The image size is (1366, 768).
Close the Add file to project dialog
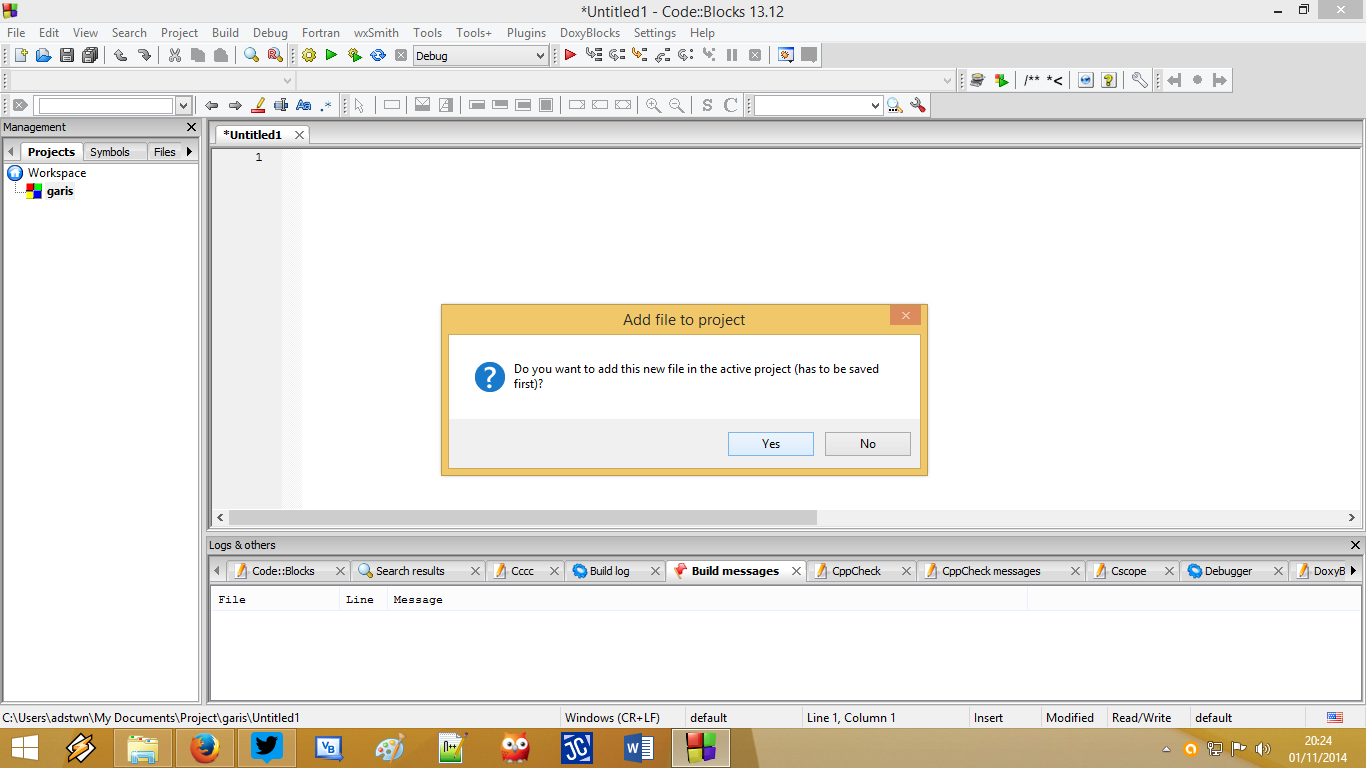905,315
